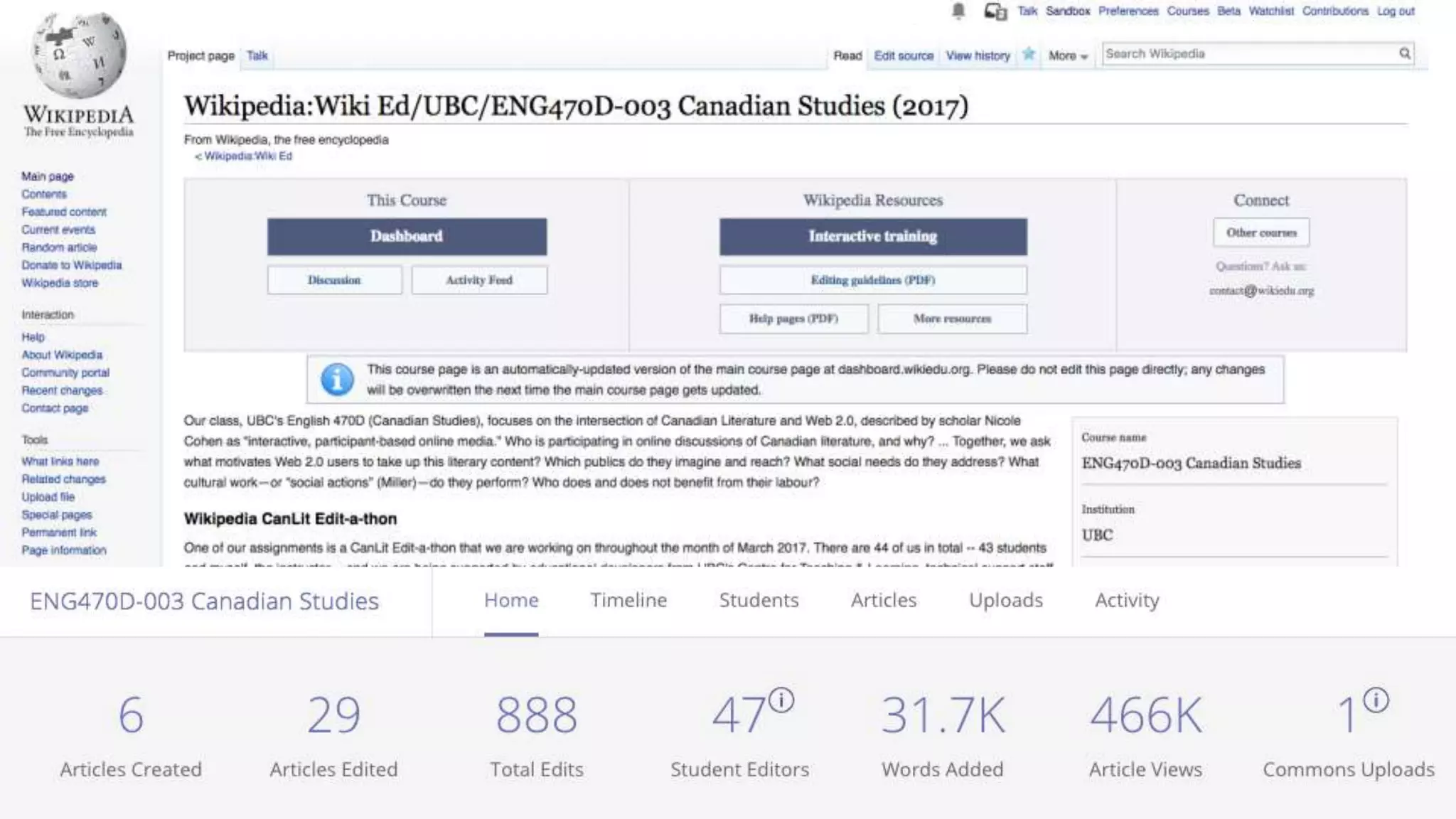The width and height of the screenshot is (1456, 819).
Task: Click the info icon beside Commons Uploads
Action: coord(1376,700)
